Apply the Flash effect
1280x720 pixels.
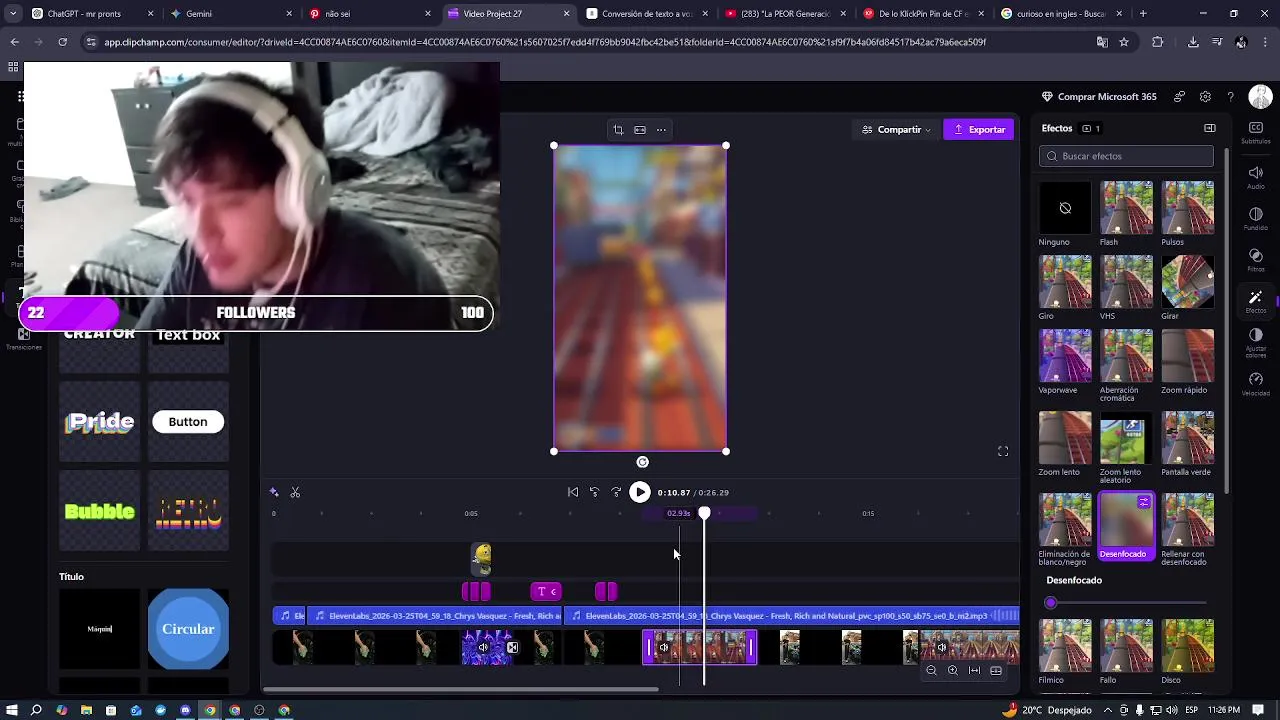1127,208
